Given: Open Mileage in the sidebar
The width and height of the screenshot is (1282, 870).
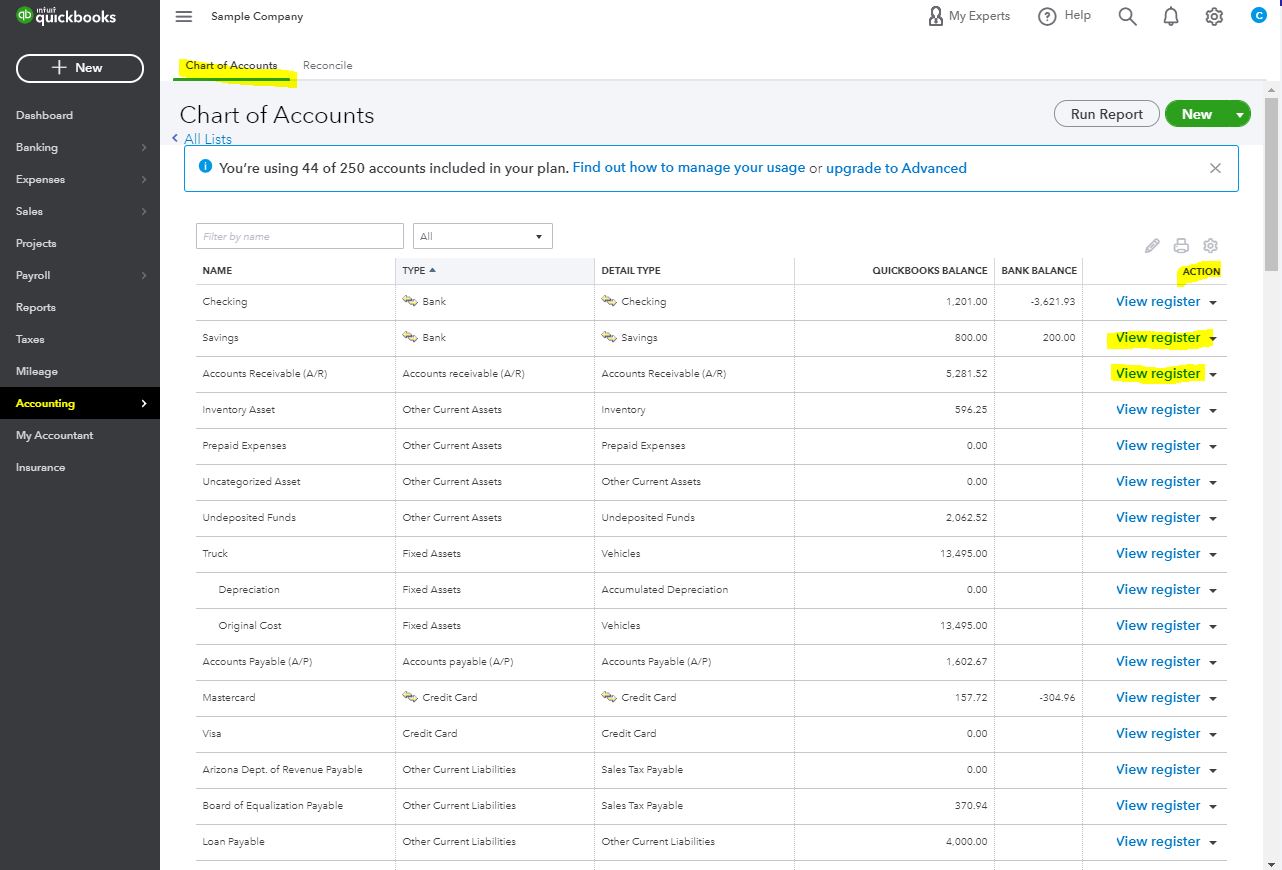Looking at the screenshot, I should point(37,371).
